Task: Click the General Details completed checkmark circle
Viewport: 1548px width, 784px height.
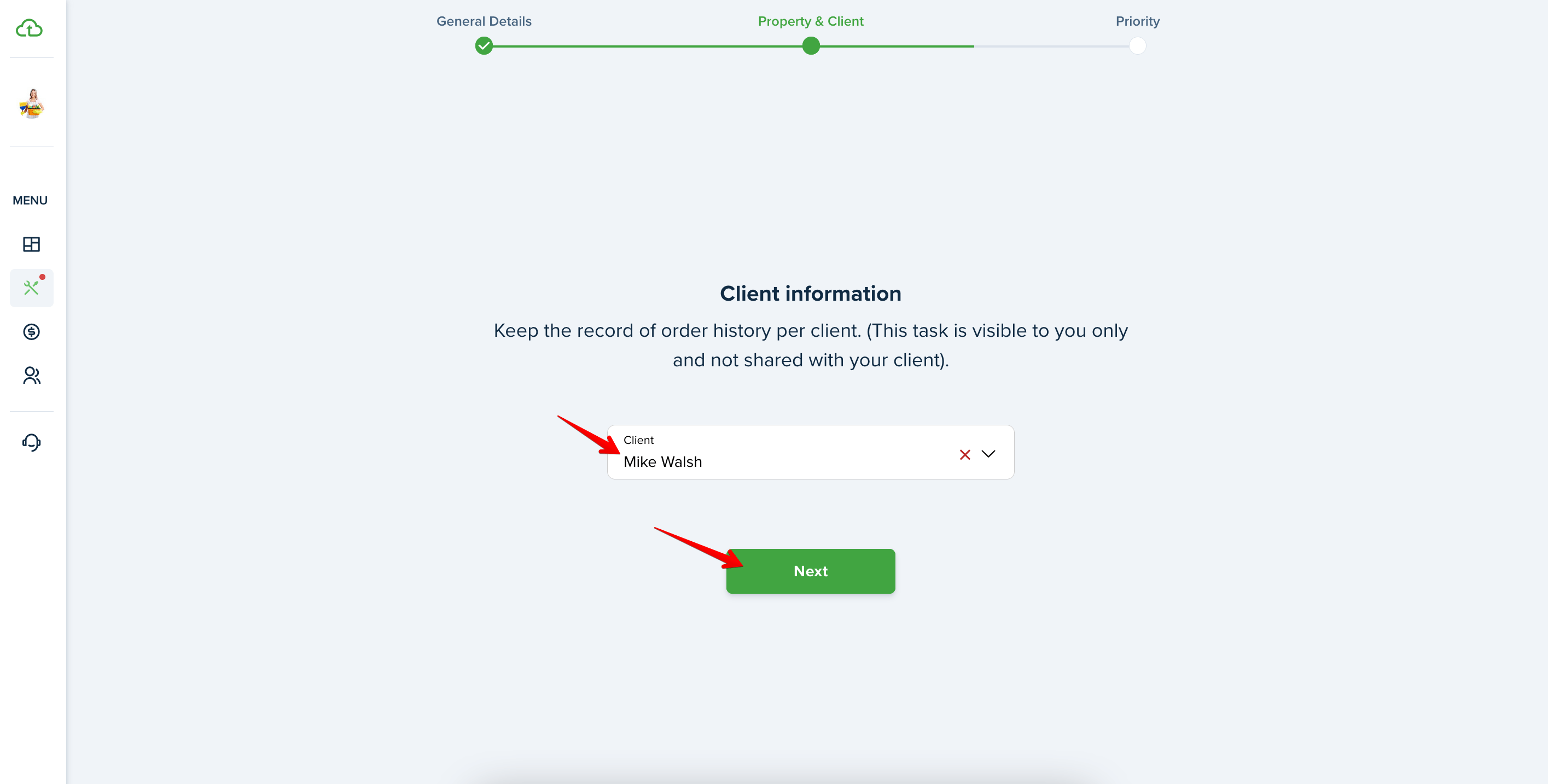Action: point(484,46)
